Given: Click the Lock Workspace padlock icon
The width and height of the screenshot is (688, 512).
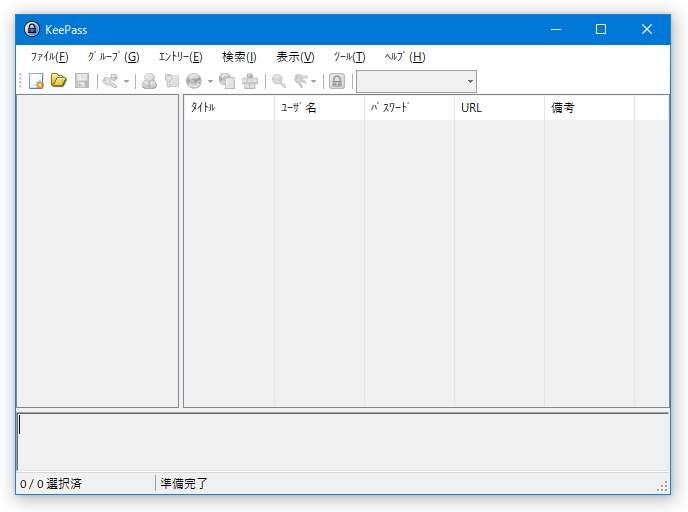Looking at the screenshot, I should (x=337, y=81).
